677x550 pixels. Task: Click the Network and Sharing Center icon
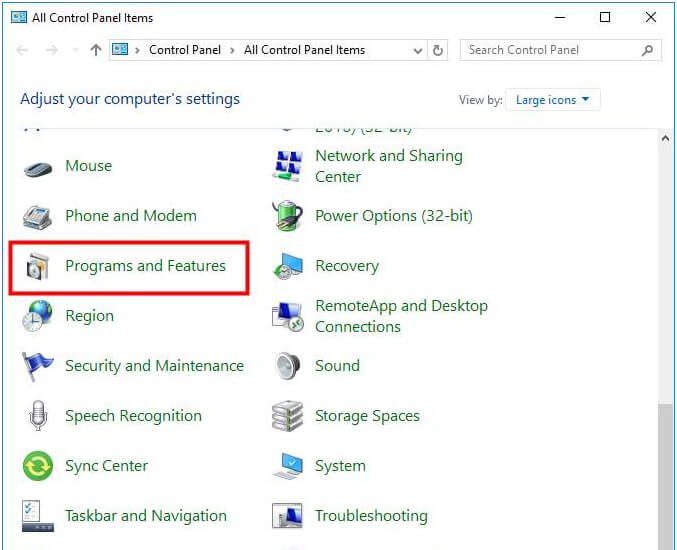pyautogui.click(x=288, y=166)
